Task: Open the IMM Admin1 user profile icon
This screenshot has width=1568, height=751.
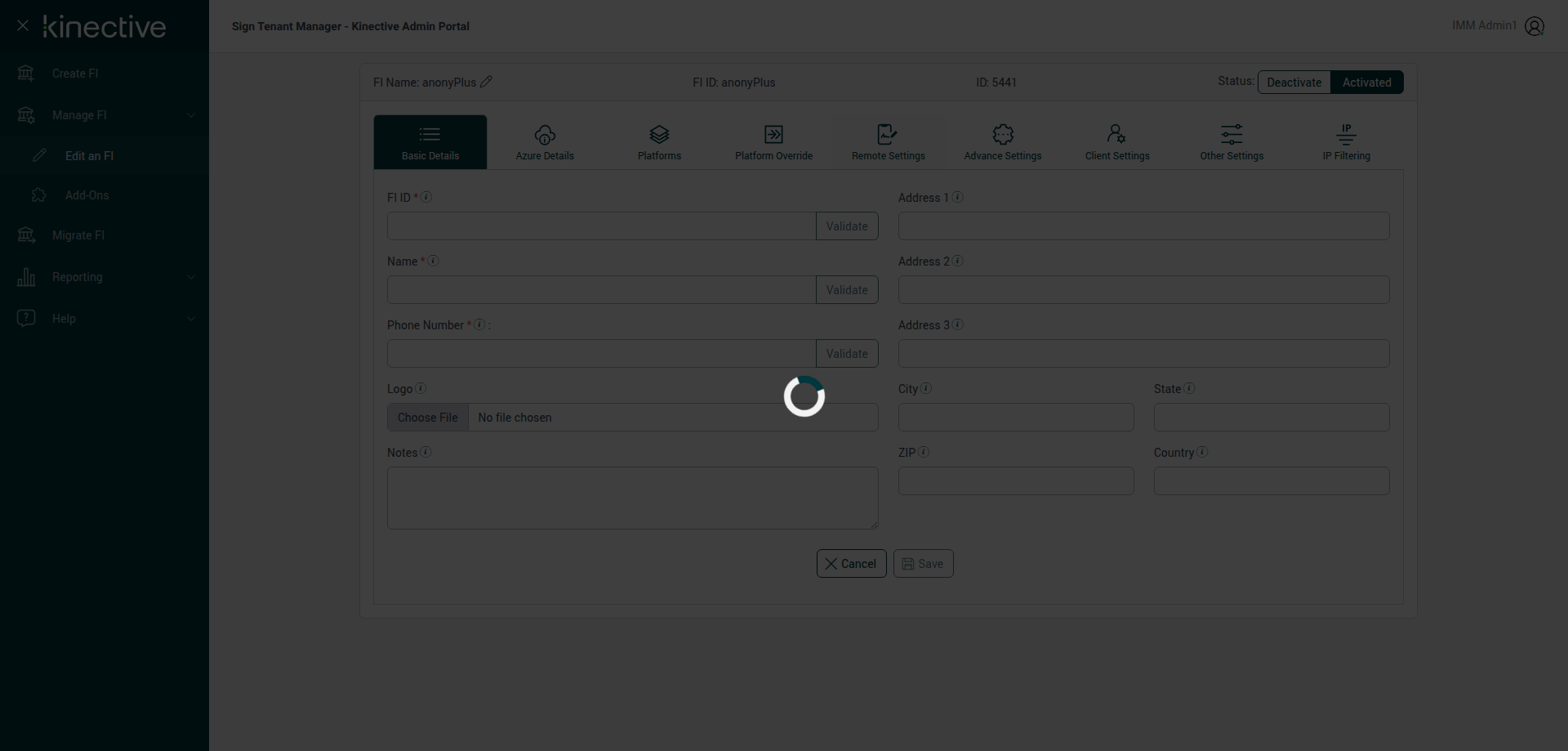Action: 1535,26
